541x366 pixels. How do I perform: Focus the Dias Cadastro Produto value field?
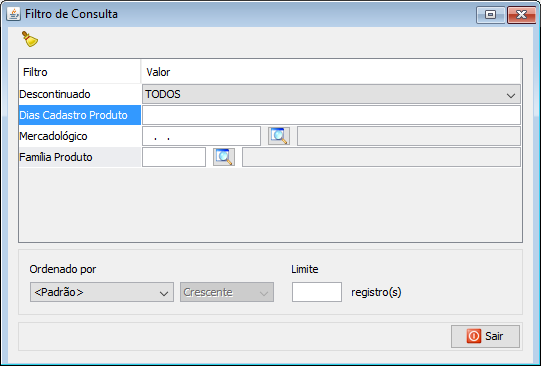tap(331, 115)
